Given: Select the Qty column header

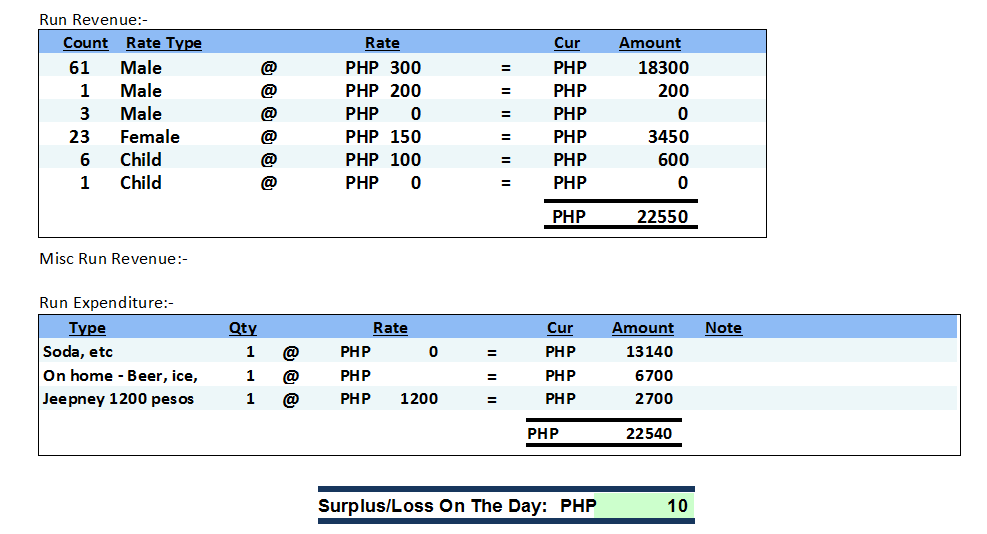Looking at the screenshot, I should (x=242, y=328).
